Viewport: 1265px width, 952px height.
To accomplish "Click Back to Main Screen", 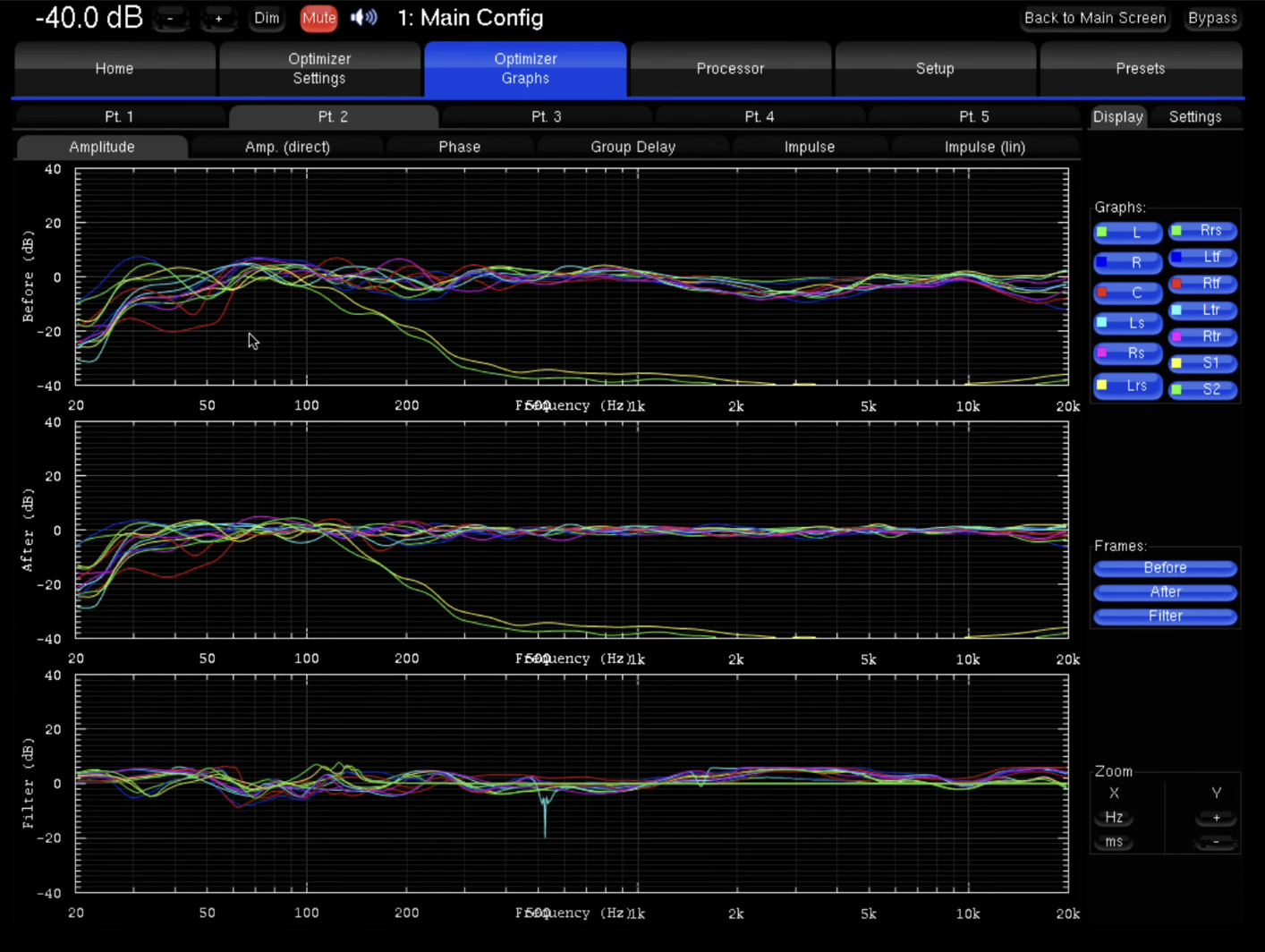I will point(1095,18).
